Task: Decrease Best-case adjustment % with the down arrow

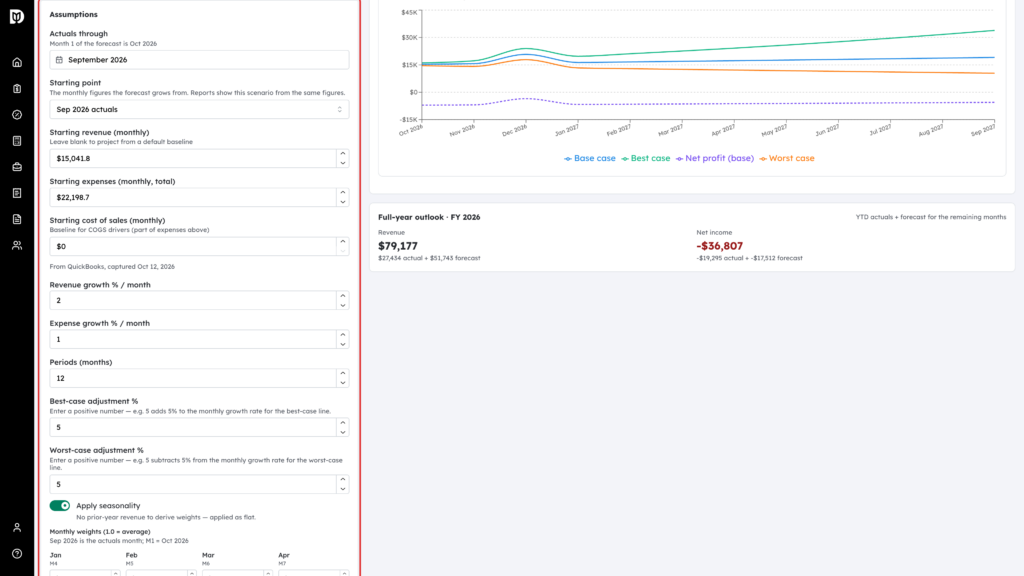Action: click(343, 432)
